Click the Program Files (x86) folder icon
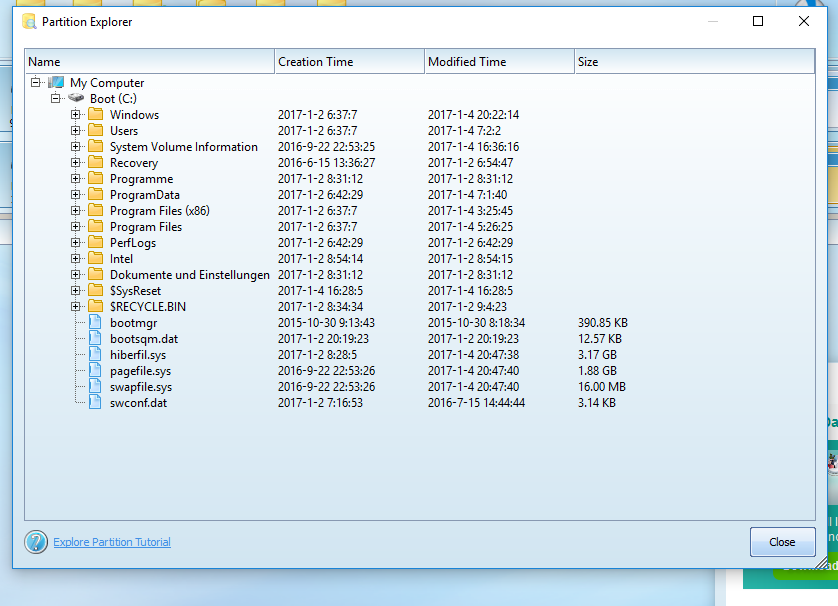 coord(96,211)
